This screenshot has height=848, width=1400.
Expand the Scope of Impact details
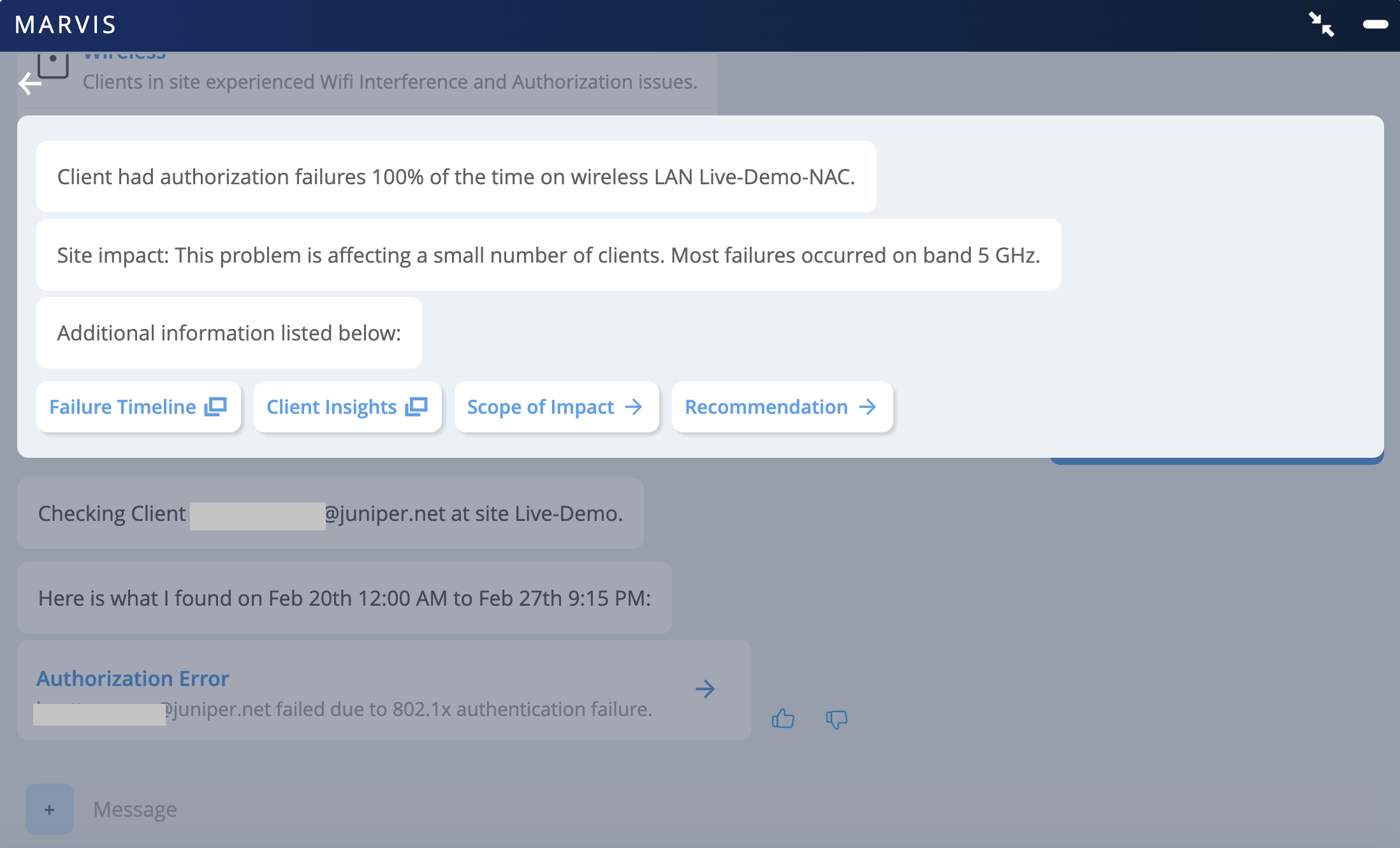tap(556, 407)
